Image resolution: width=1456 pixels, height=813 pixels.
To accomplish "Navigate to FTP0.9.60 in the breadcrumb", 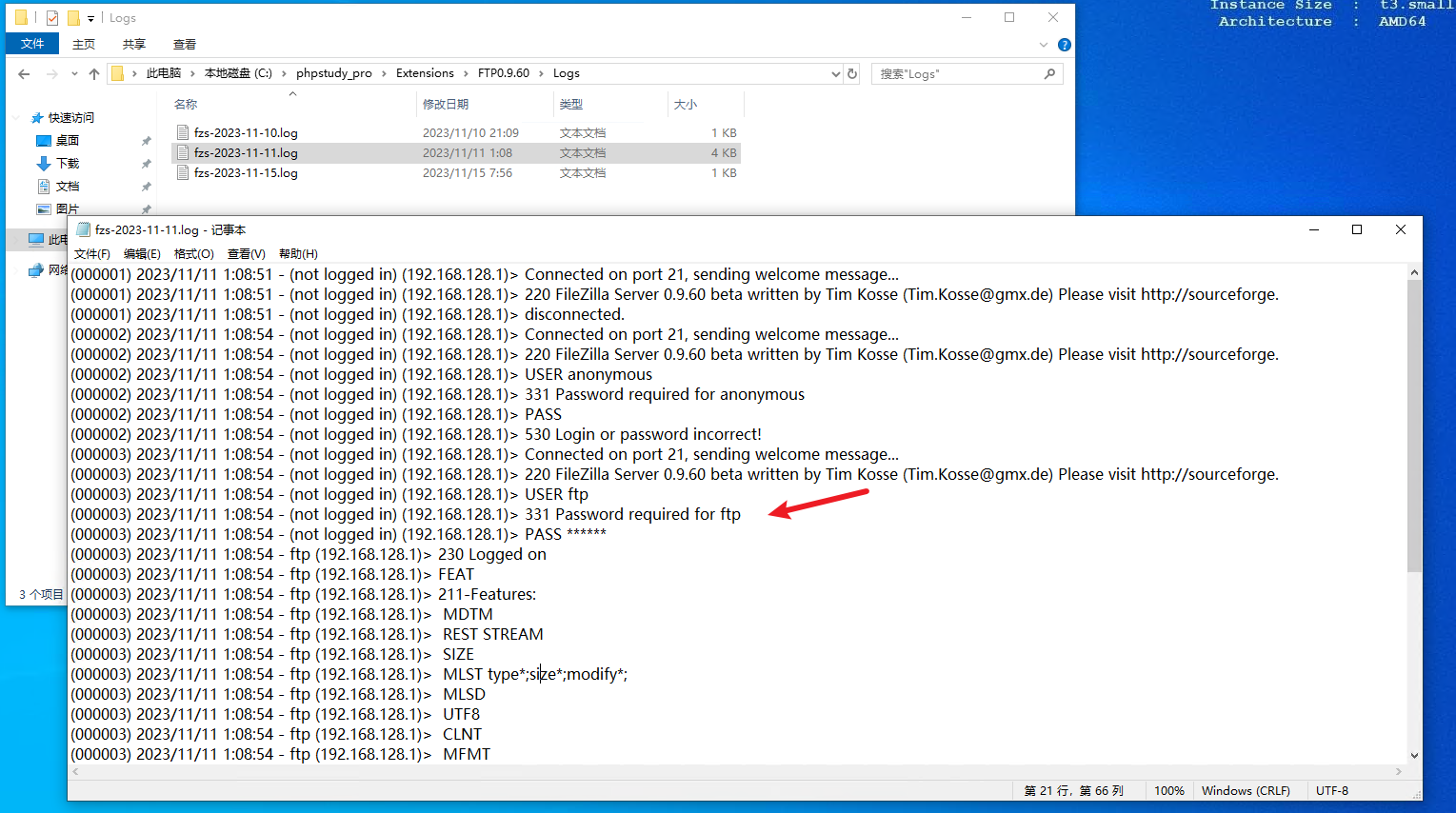I will [504, 73].
